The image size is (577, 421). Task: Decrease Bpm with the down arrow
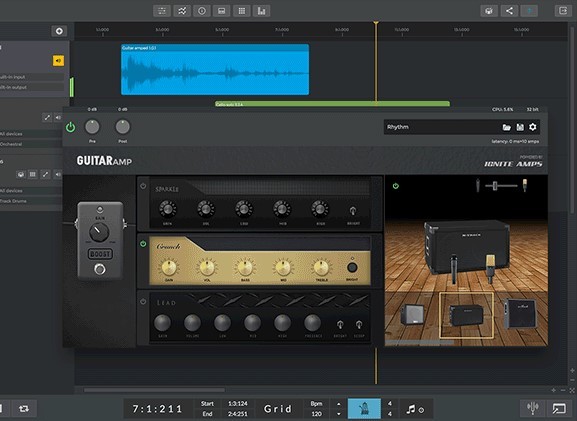339,414
